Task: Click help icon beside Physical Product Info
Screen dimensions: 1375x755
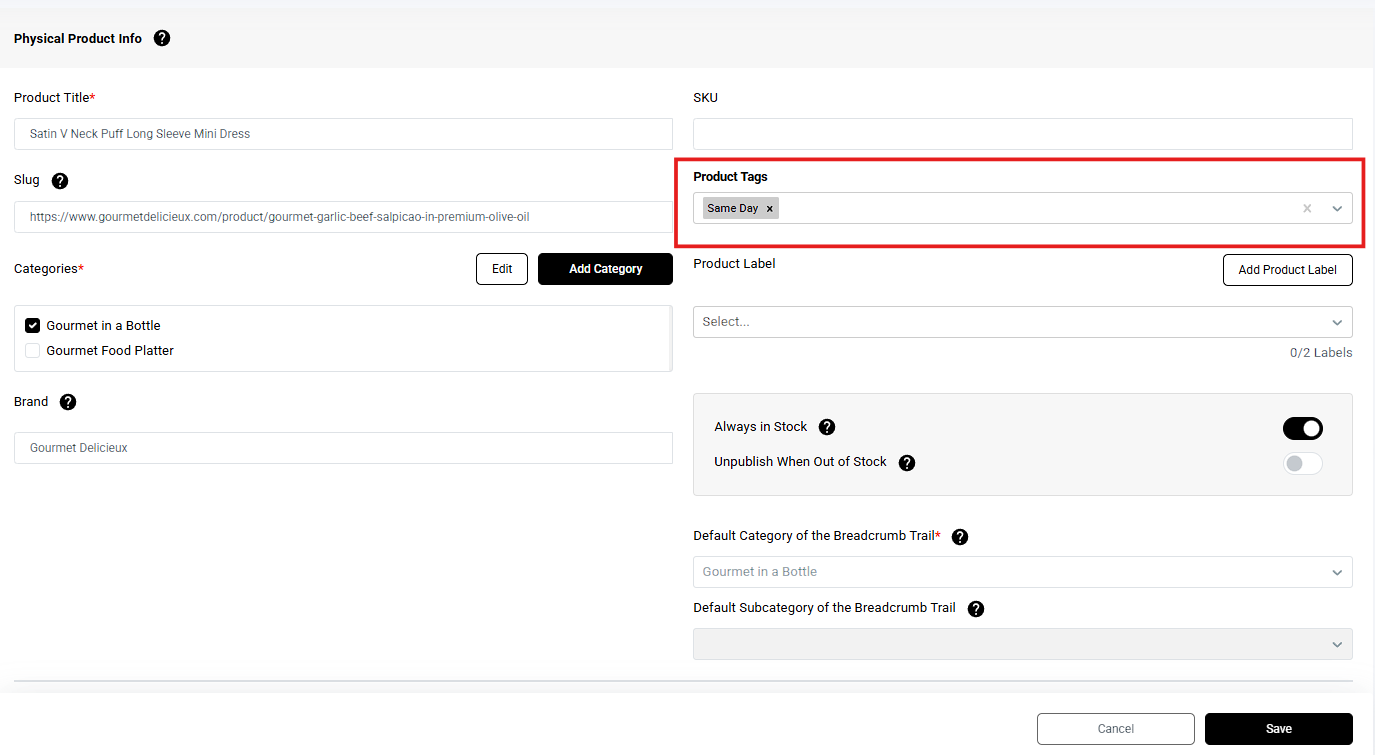Action: 162,38
